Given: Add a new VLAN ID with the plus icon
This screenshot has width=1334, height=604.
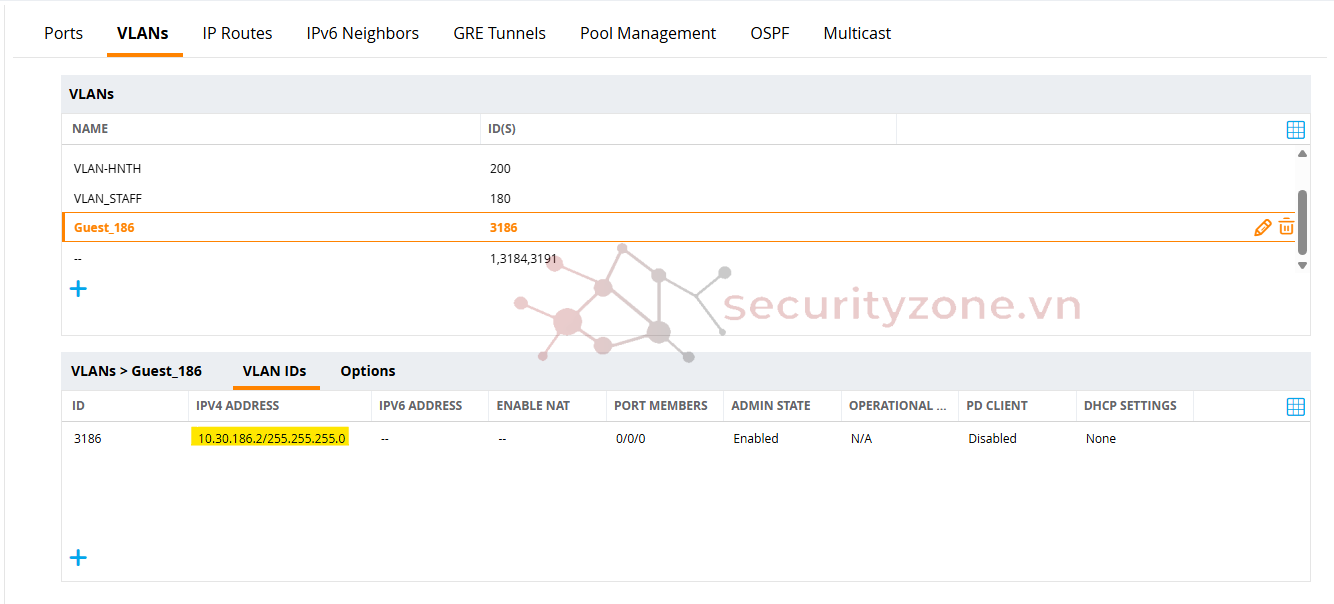Looking at the screenshot, I should click(x=78, y=557).
